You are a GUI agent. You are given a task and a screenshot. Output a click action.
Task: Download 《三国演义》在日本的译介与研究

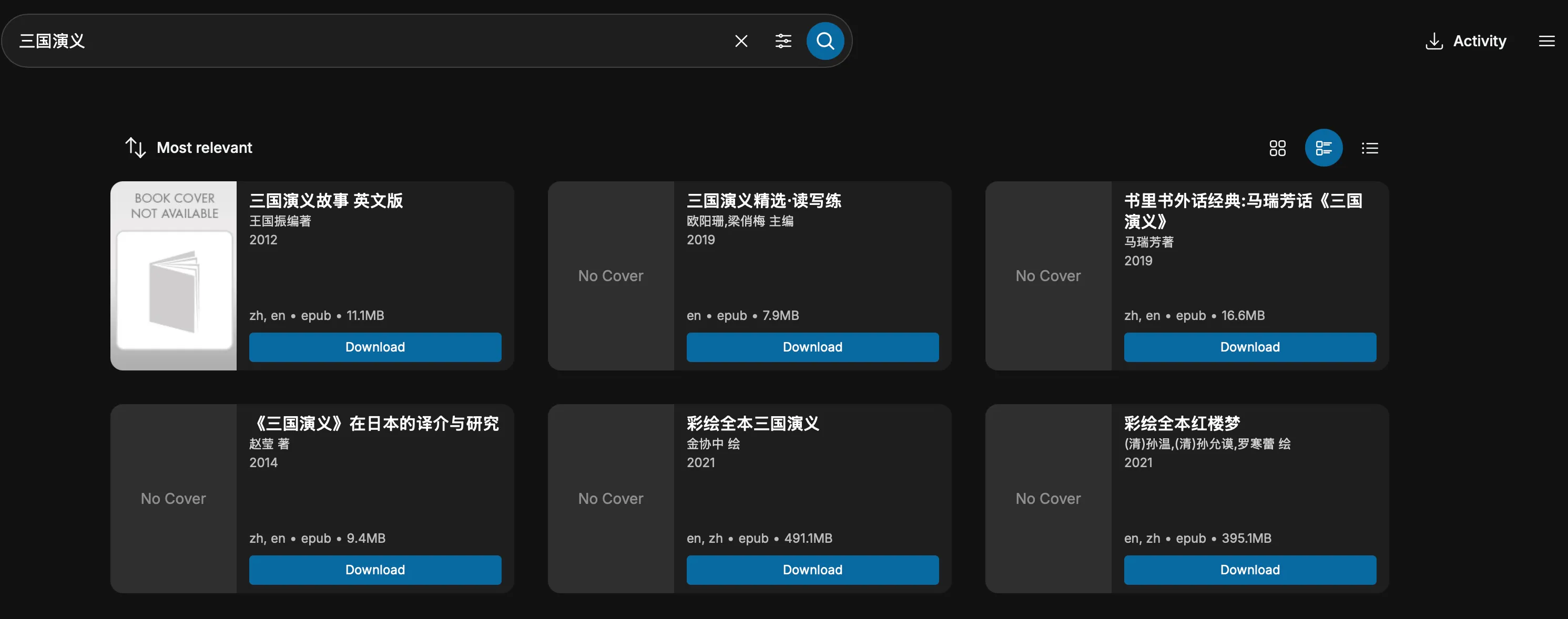[375, 570]
